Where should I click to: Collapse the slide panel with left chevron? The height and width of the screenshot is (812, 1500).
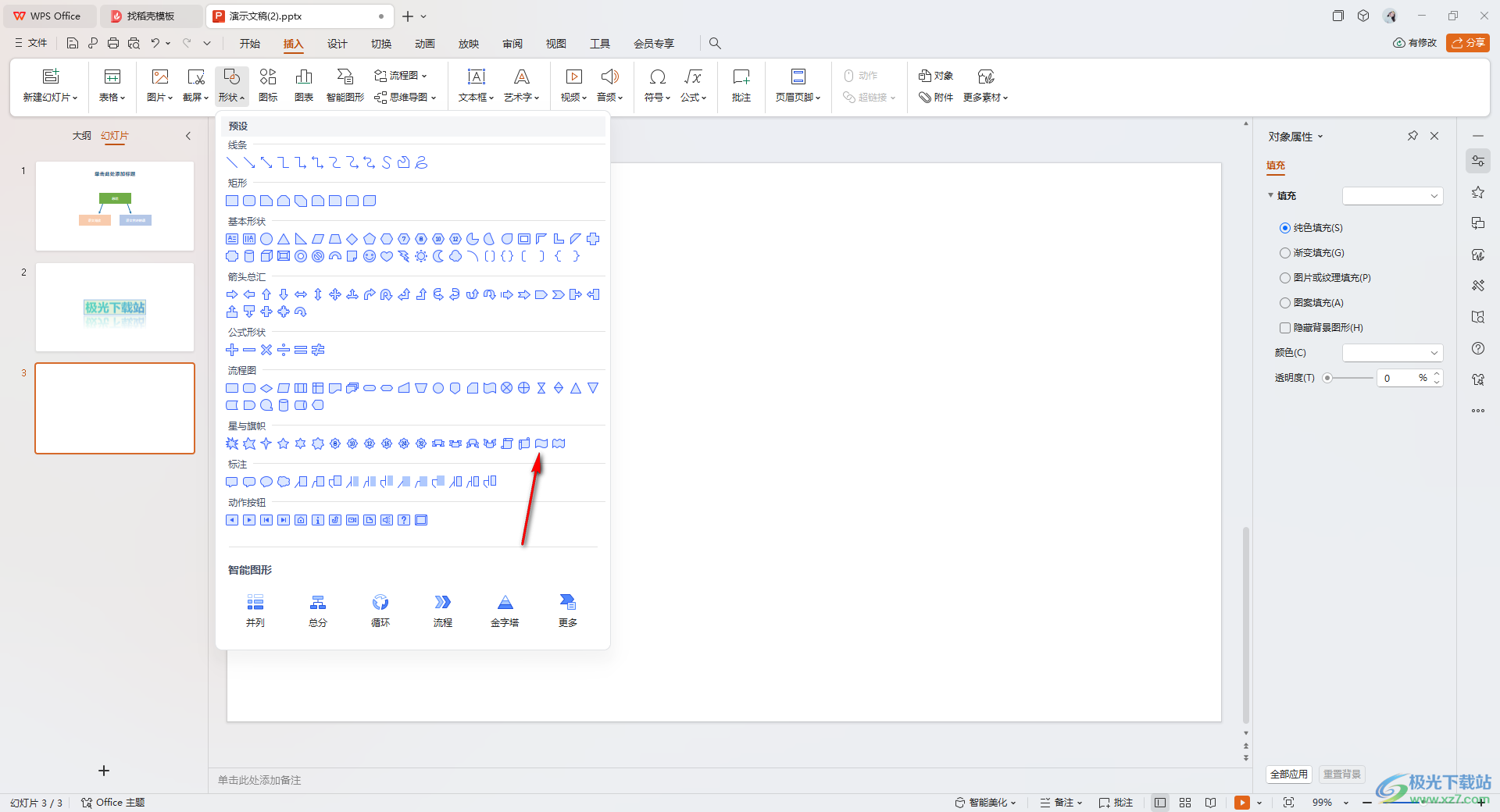tap(188, 136)
